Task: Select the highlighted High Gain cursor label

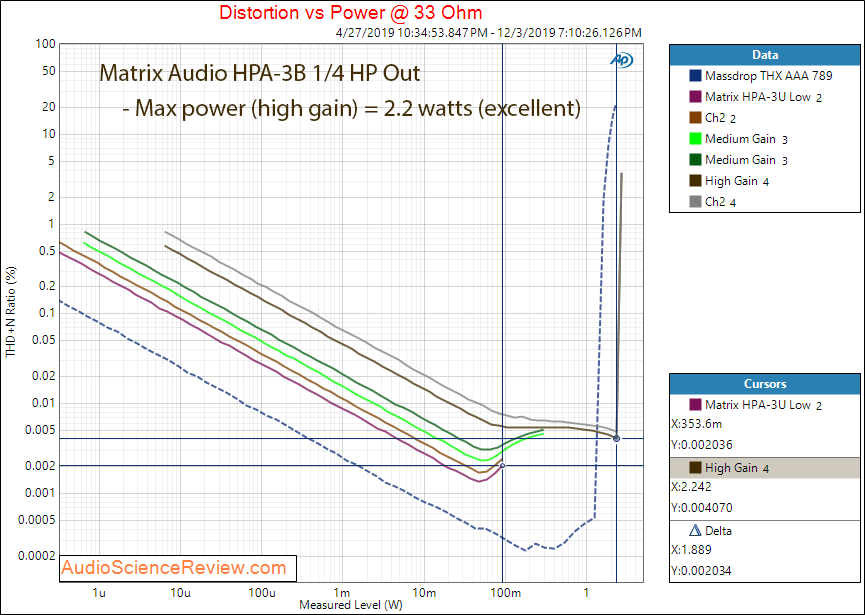Action: pyautogui.click(x=737, y=468)
